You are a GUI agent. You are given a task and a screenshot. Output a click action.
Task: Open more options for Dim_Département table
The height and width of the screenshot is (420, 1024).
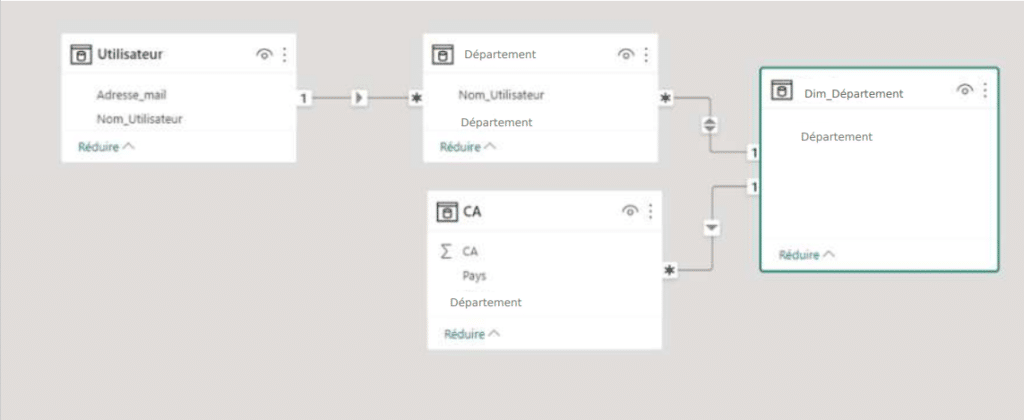point(985,90)
